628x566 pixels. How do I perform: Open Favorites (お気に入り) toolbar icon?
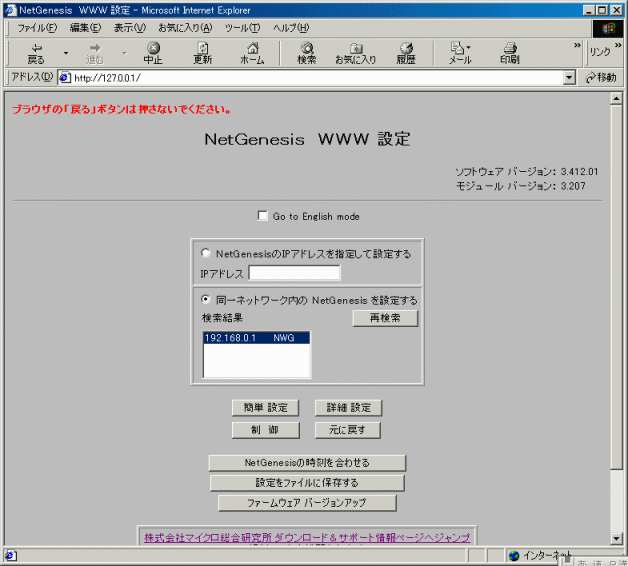[356, 54]
